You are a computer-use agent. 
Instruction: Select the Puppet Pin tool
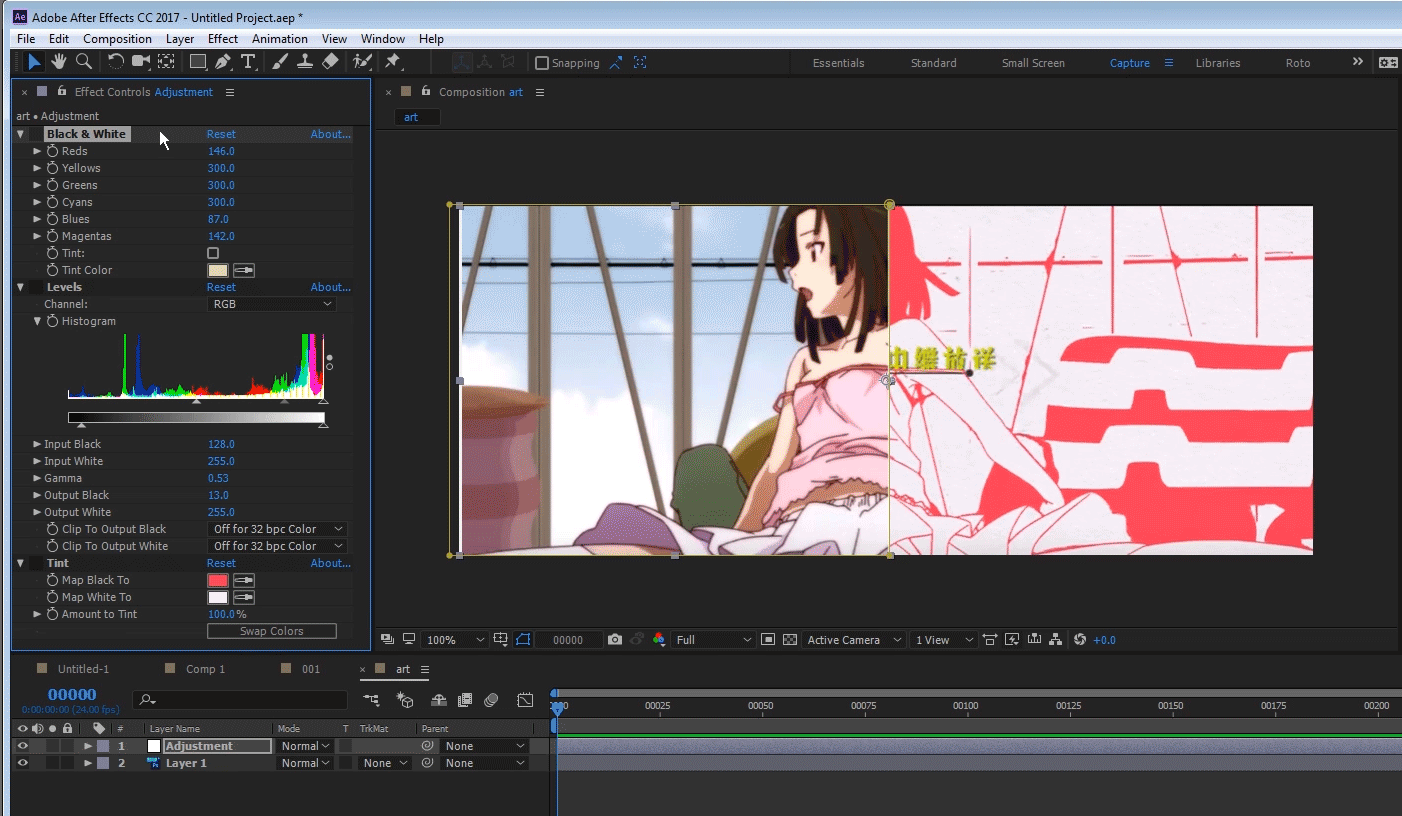pyautogui.click(x=393, y=62)
